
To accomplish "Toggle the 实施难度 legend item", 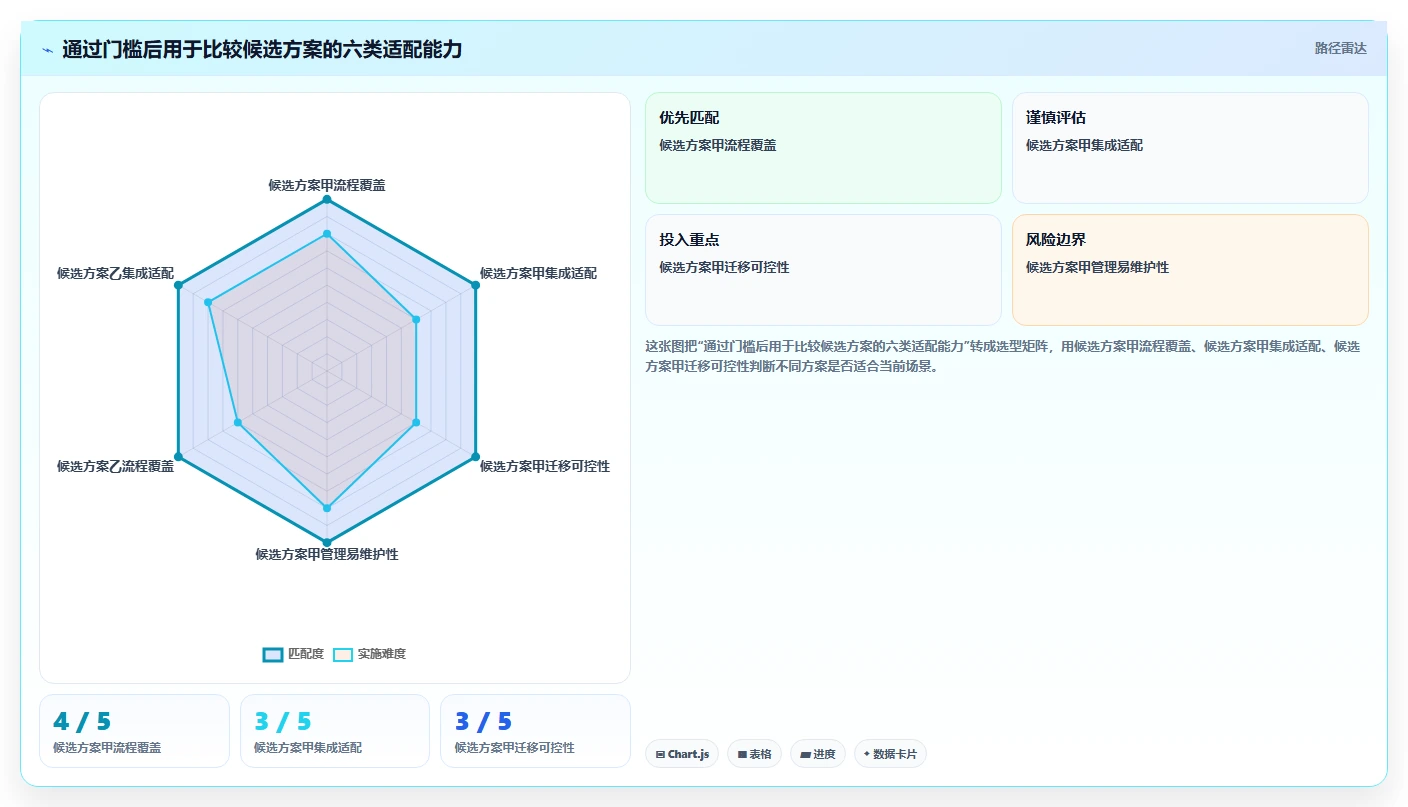I will tap(369, 654).
